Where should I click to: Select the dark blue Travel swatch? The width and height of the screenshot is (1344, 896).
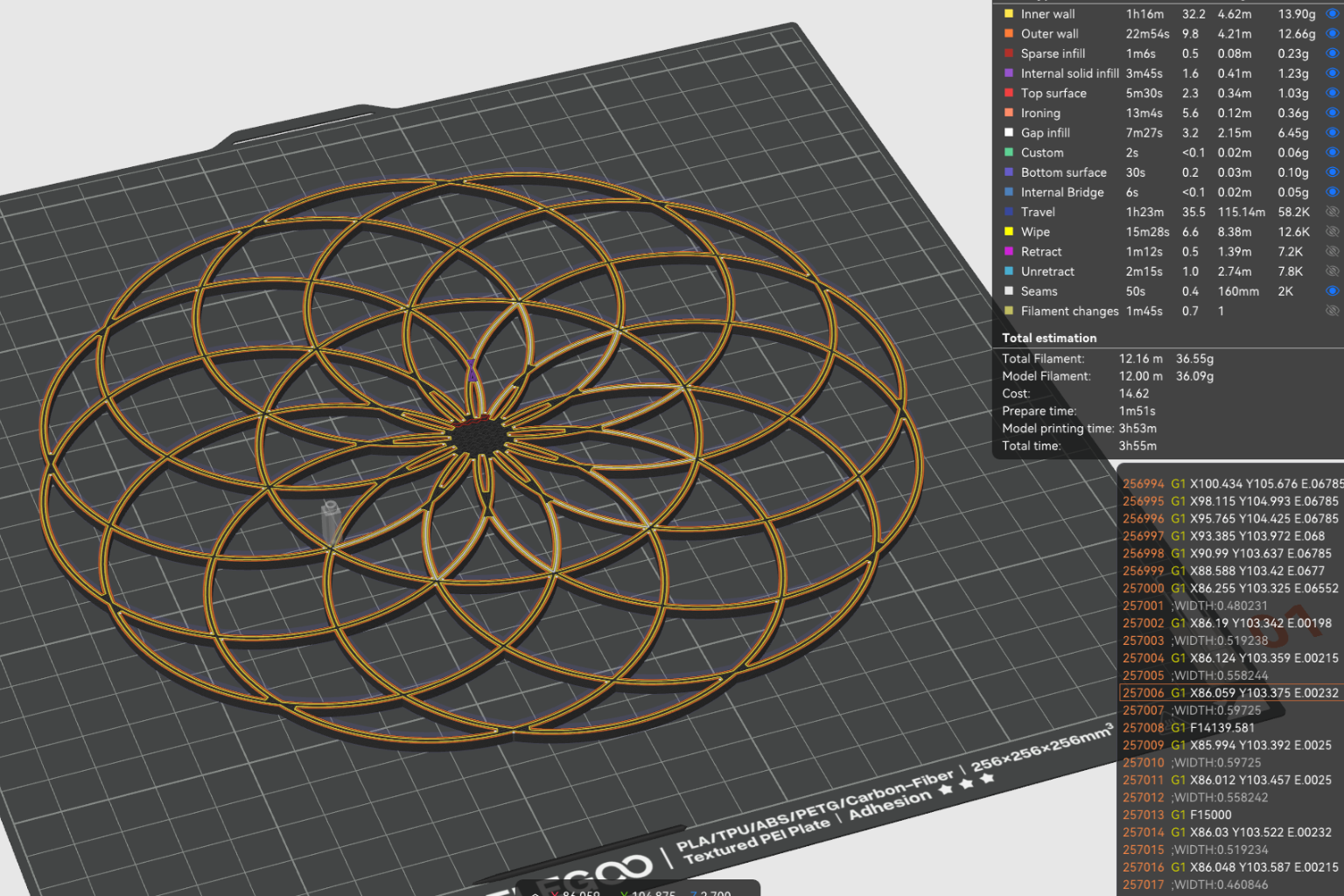point(1009,212)
